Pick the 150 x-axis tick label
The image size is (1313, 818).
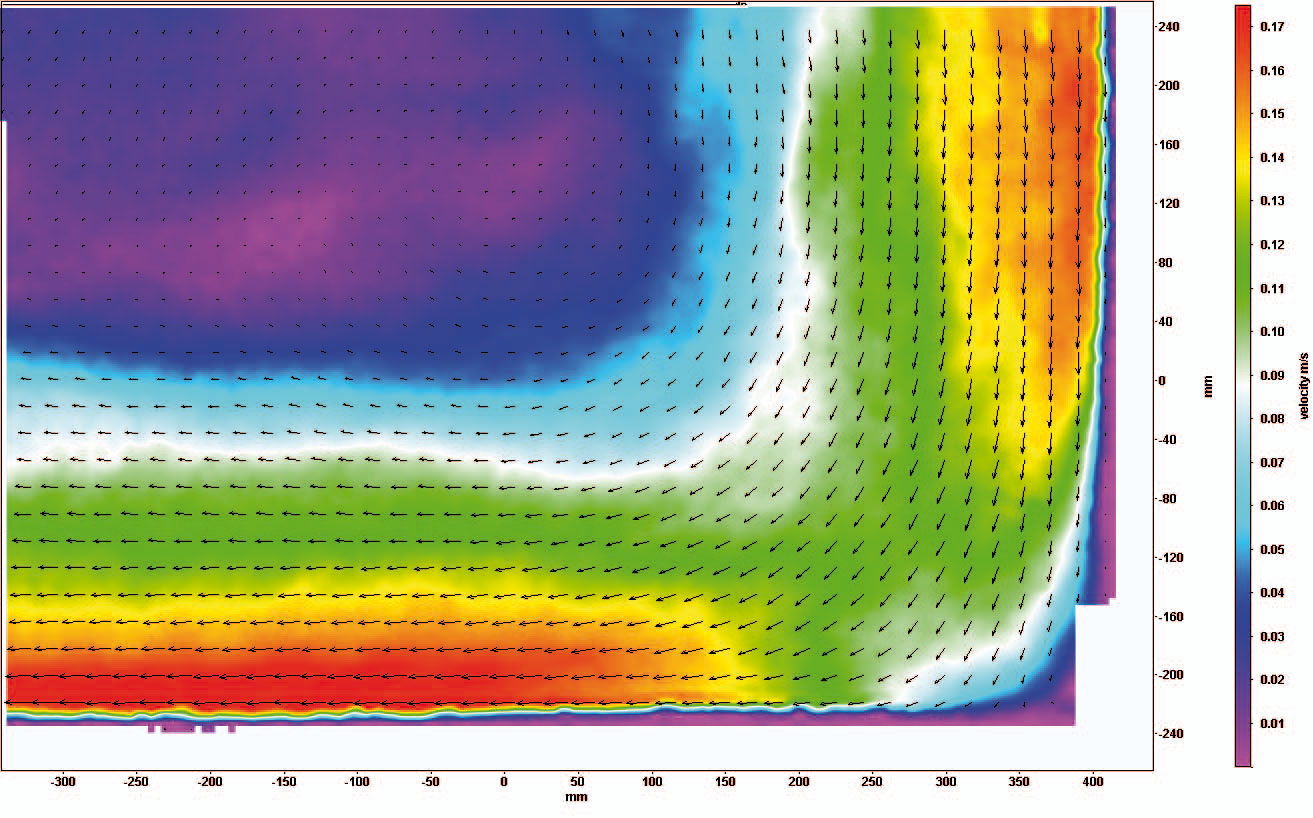(x=724, y=782)
